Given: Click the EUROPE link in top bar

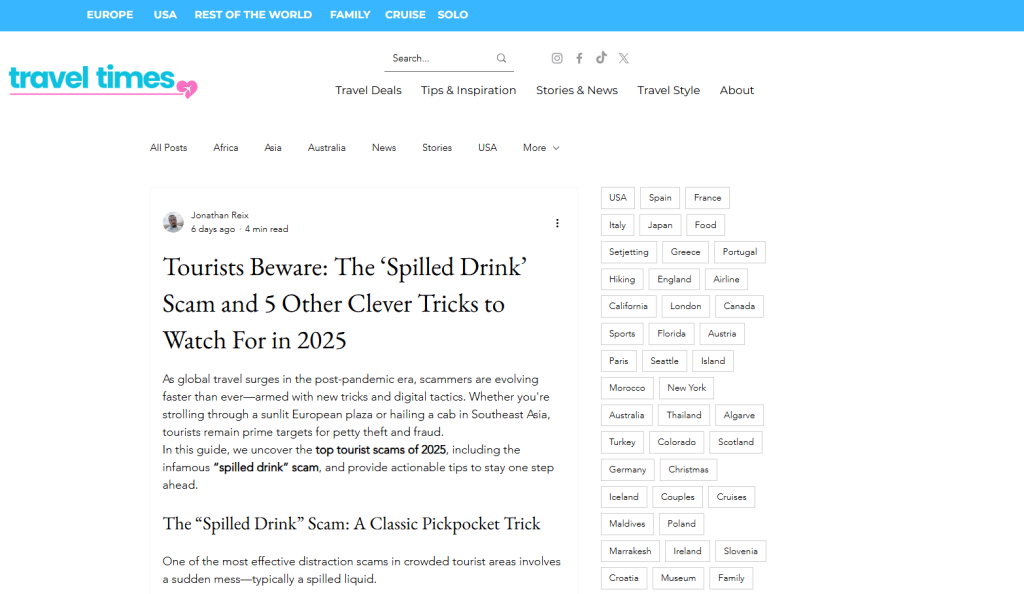Looking at the screenshot, I should coord(110,15).
